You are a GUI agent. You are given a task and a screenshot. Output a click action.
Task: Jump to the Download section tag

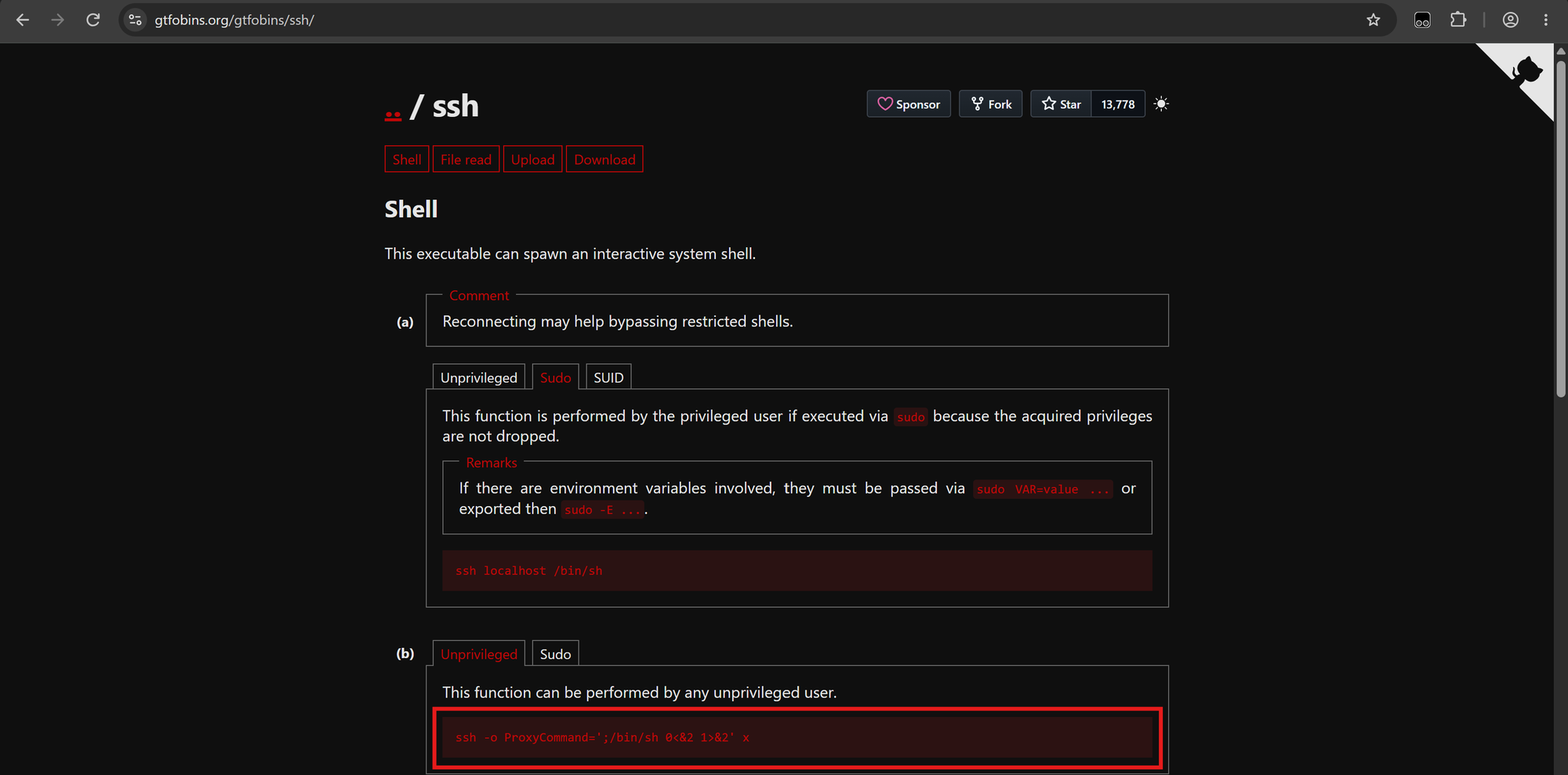(x=604, y=159)
